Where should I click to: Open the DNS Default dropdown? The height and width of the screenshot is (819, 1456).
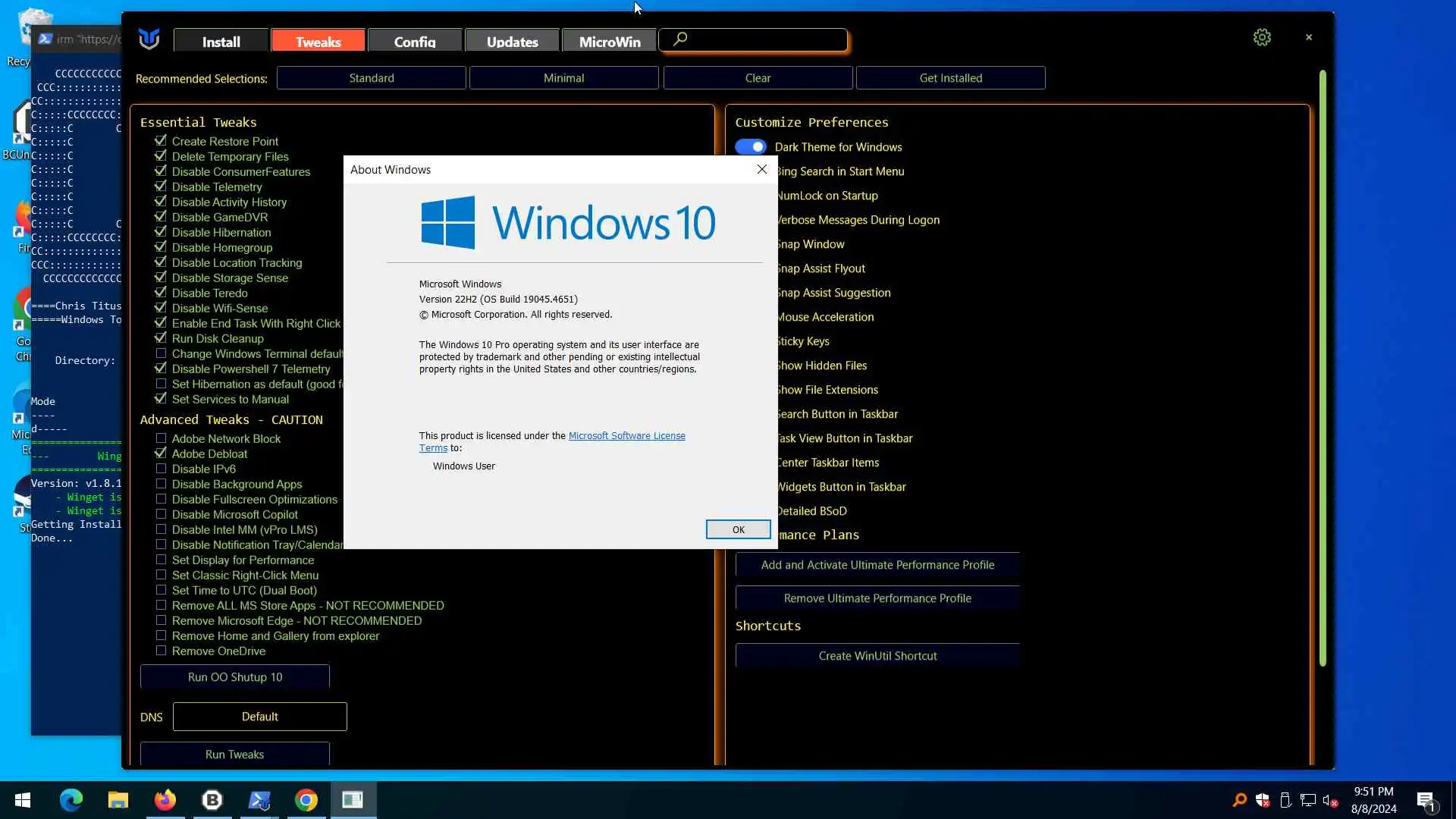click(259, 717)
